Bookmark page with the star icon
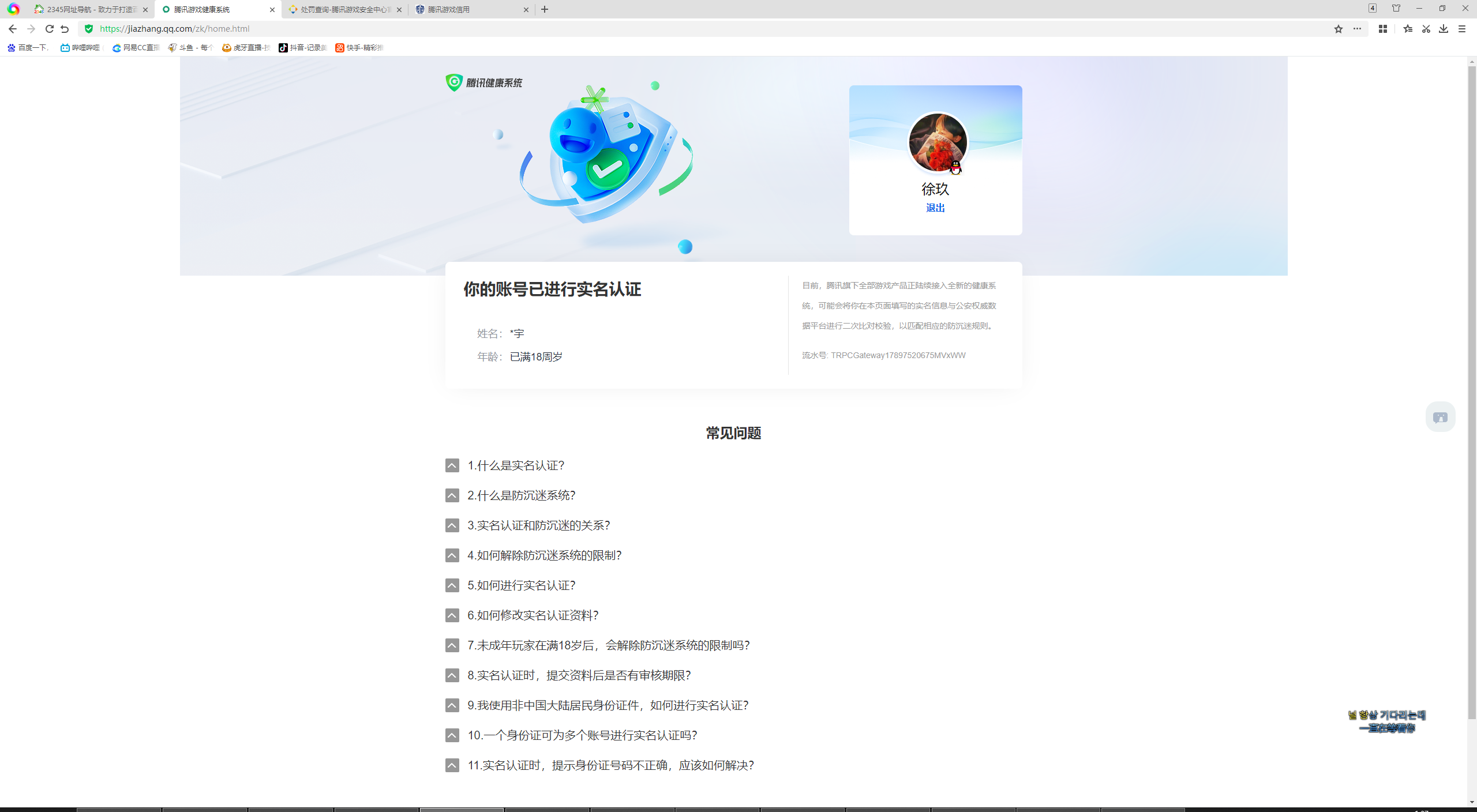1477x812 pixels. pyautogui.click(x=1339, y=29)
